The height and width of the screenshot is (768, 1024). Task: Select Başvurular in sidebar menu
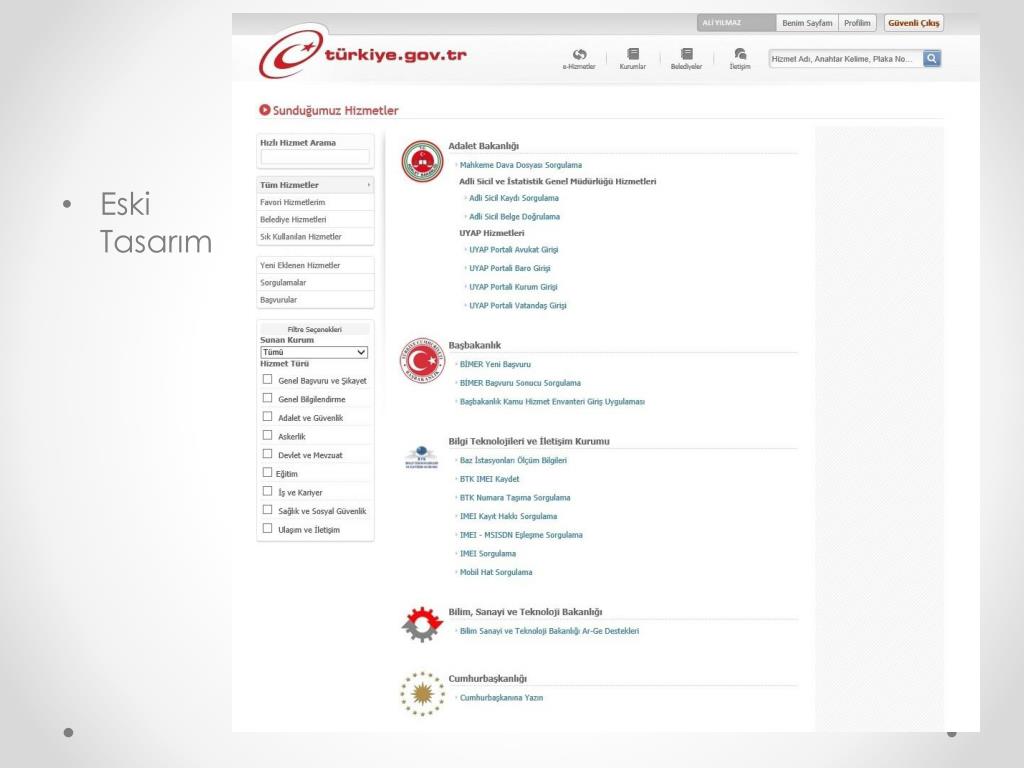click(x=315, y=300)
